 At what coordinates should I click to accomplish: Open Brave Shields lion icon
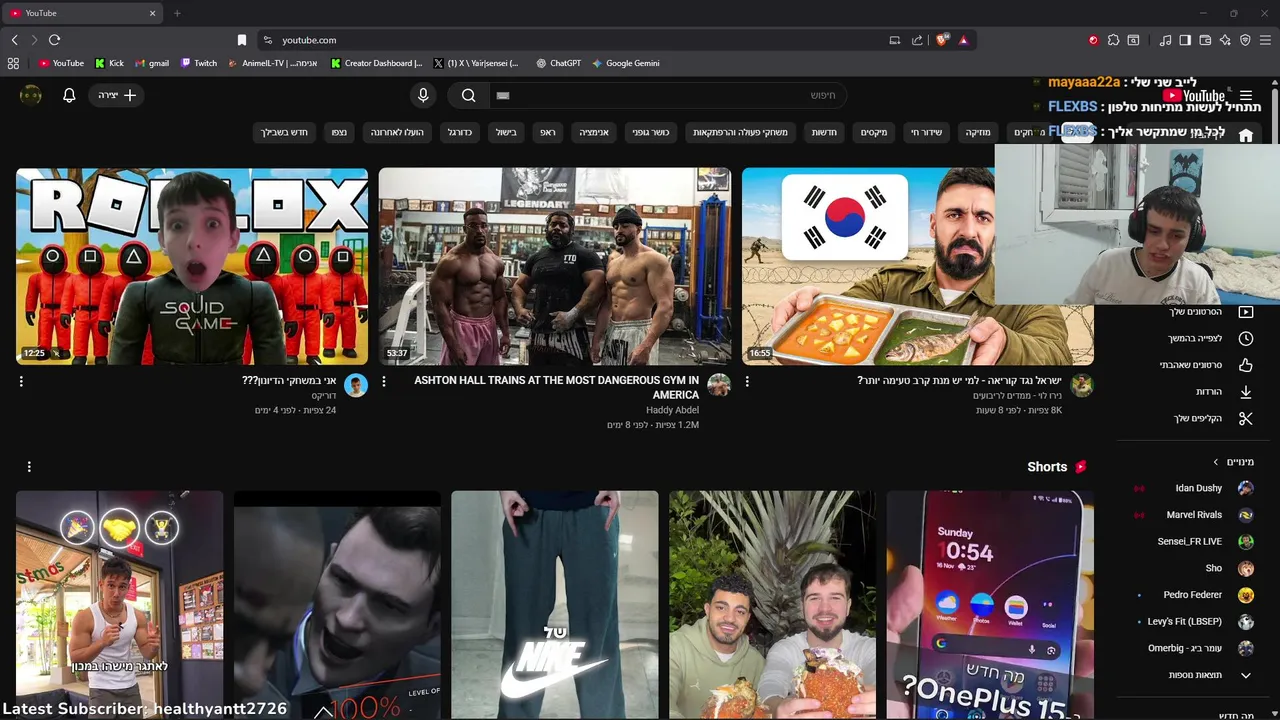point(942,40)
